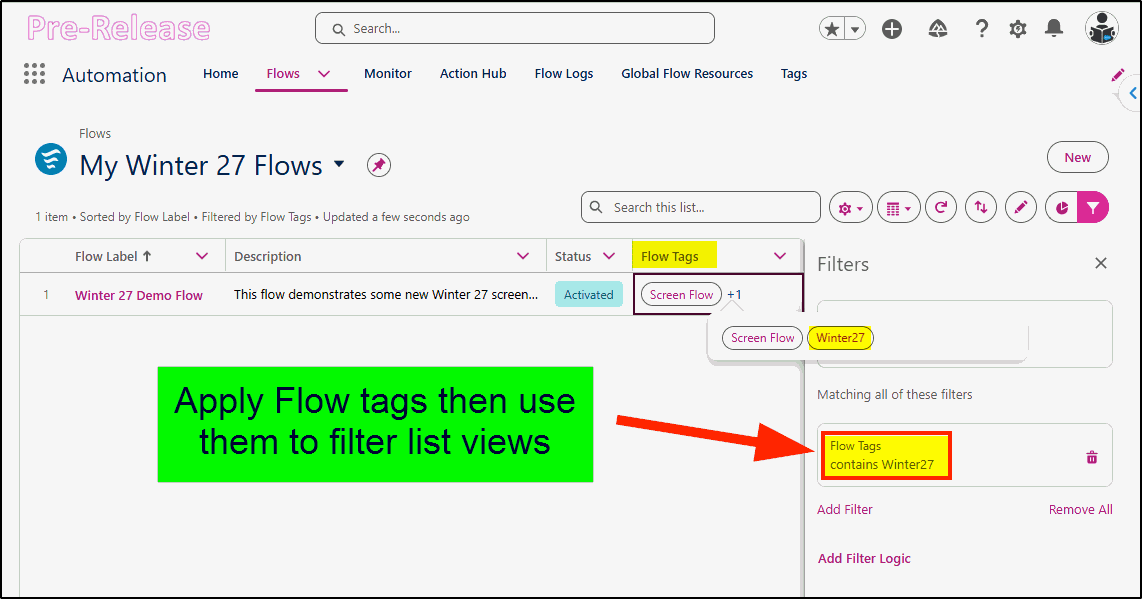Switch to the Monitor tab

pos(387,74)
